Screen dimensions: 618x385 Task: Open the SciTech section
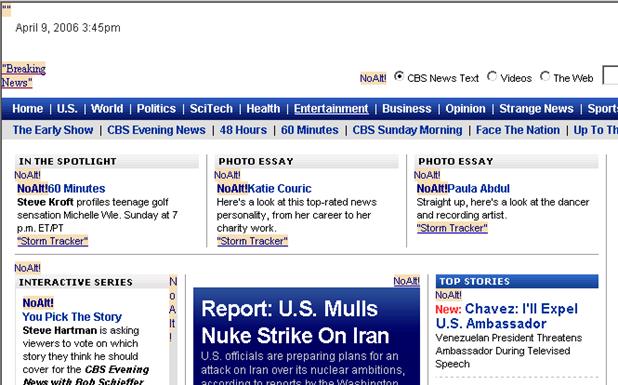(x=211, y=109)
